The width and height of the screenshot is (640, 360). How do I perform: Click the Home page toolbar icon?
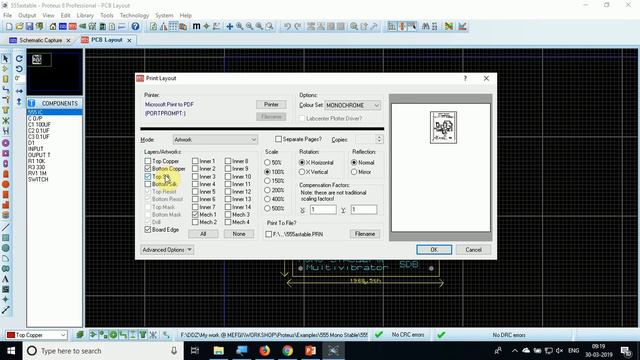[x=53, y=27]
